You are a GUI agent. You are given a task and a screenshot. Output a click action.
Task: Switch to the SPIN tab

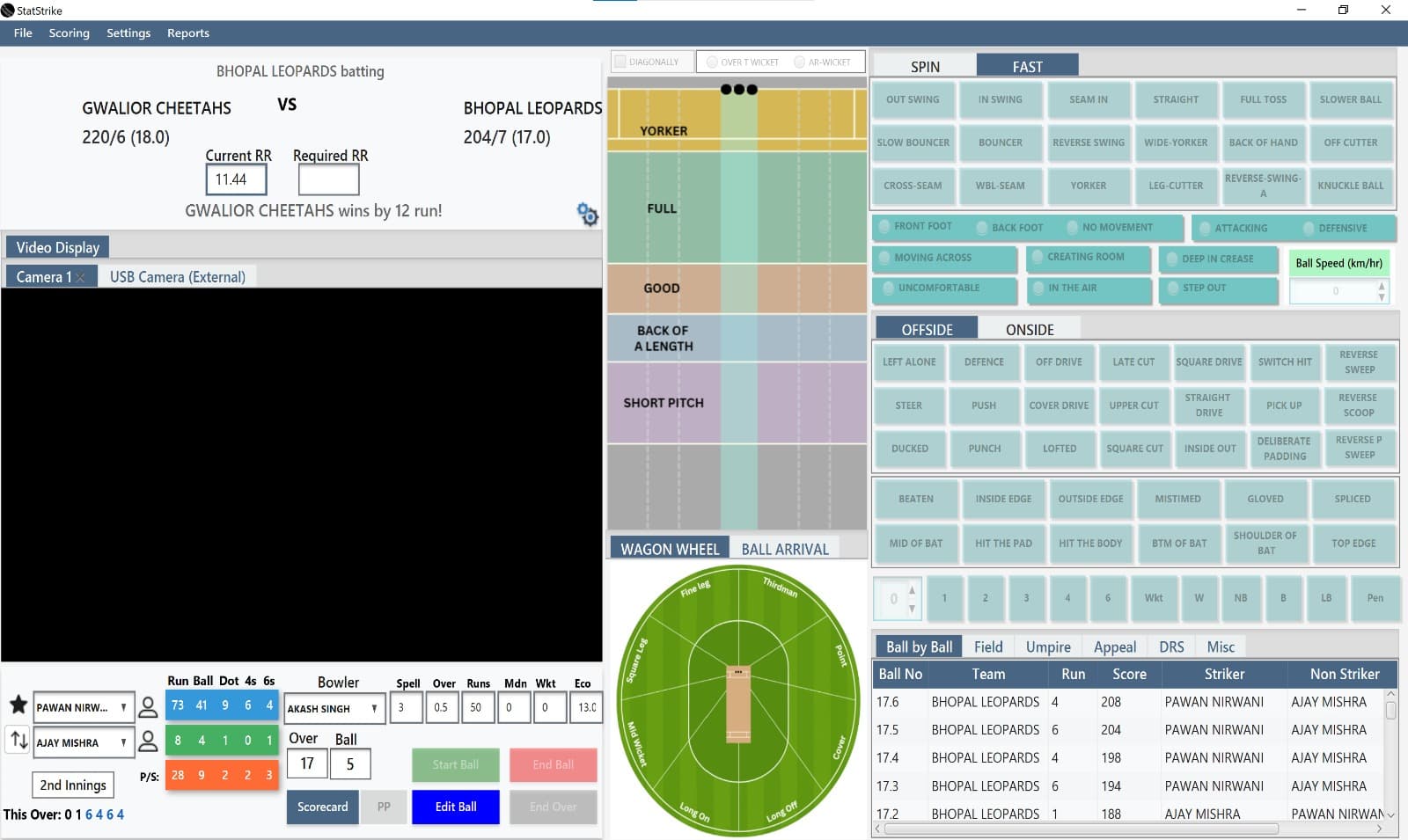(925, 66)
